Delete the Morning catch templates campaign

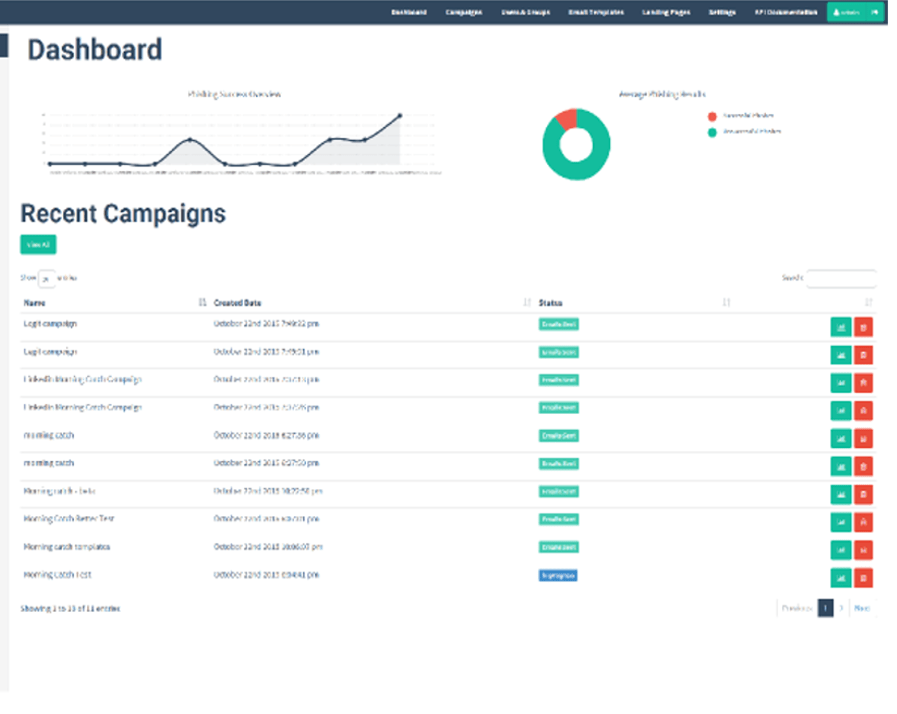pyautogui.click(x=864, y=549)
